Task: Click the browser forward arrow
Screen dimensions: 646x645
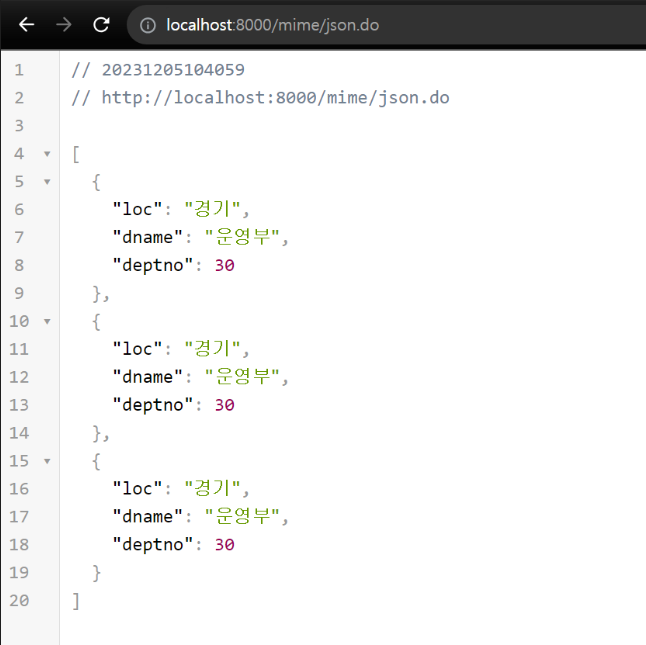Action: (63, 25)
